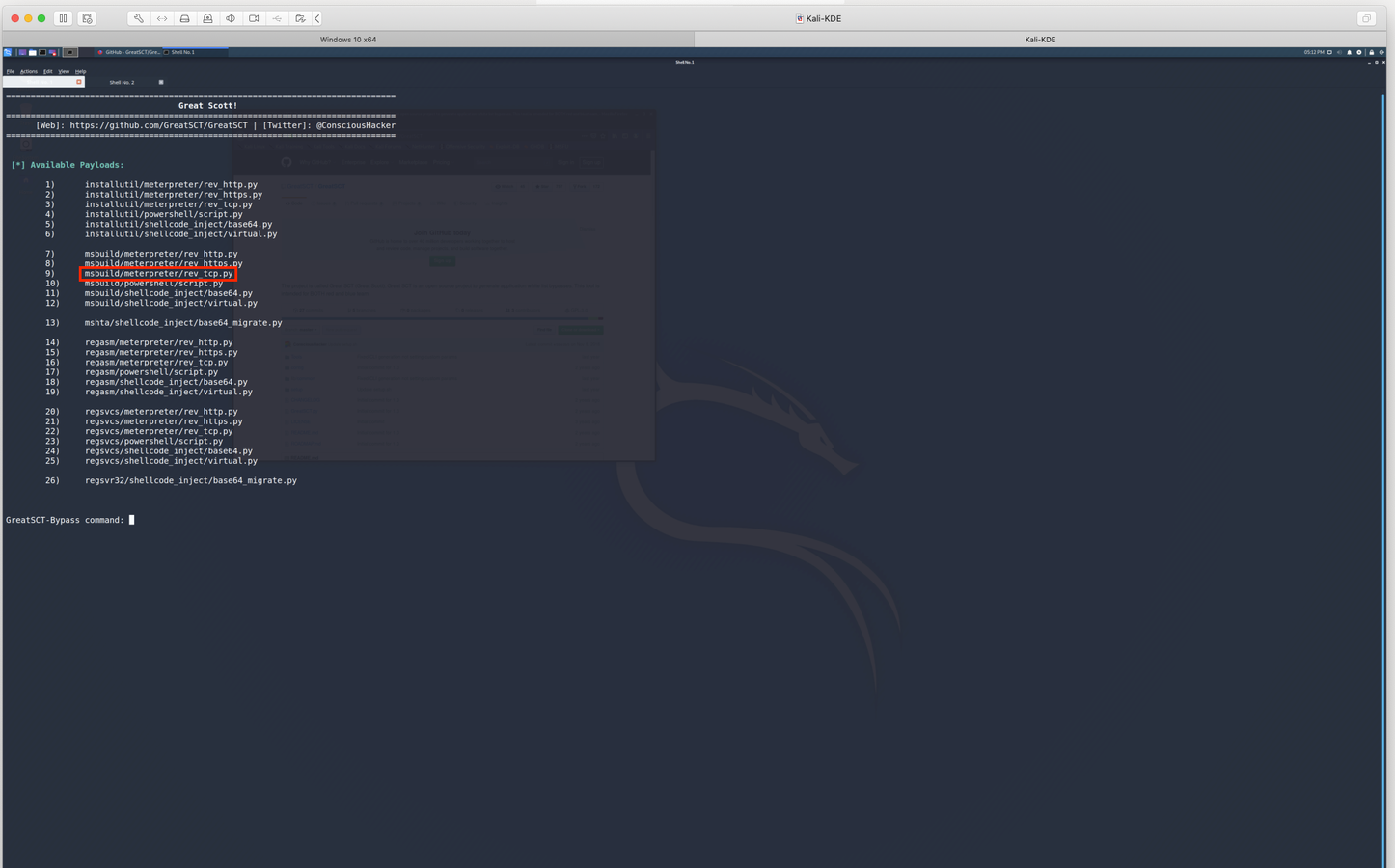
Task: Select line msbuild/shellcode_inject/base64.py
Action: tap(169, 293)
